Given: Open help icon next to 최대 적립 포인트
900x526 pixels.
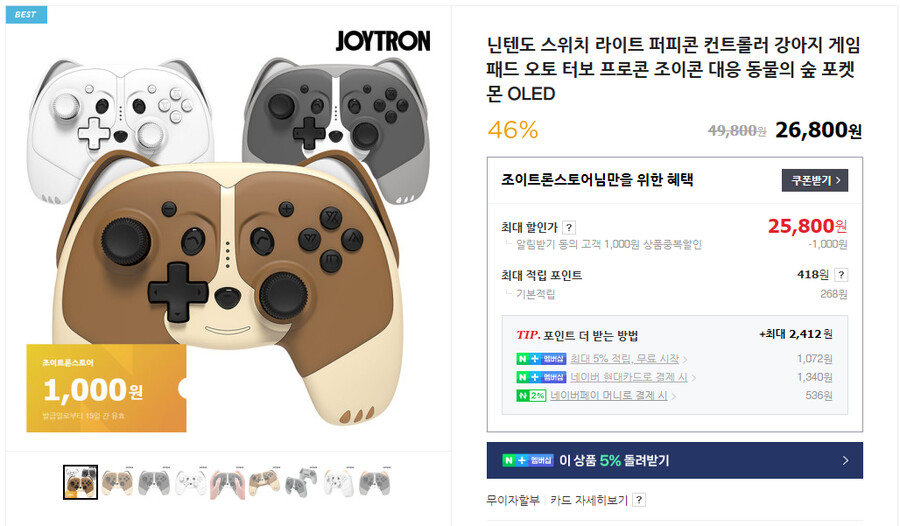Looking at the screenshot, I should pyautogui.click(x=841, y=275).
